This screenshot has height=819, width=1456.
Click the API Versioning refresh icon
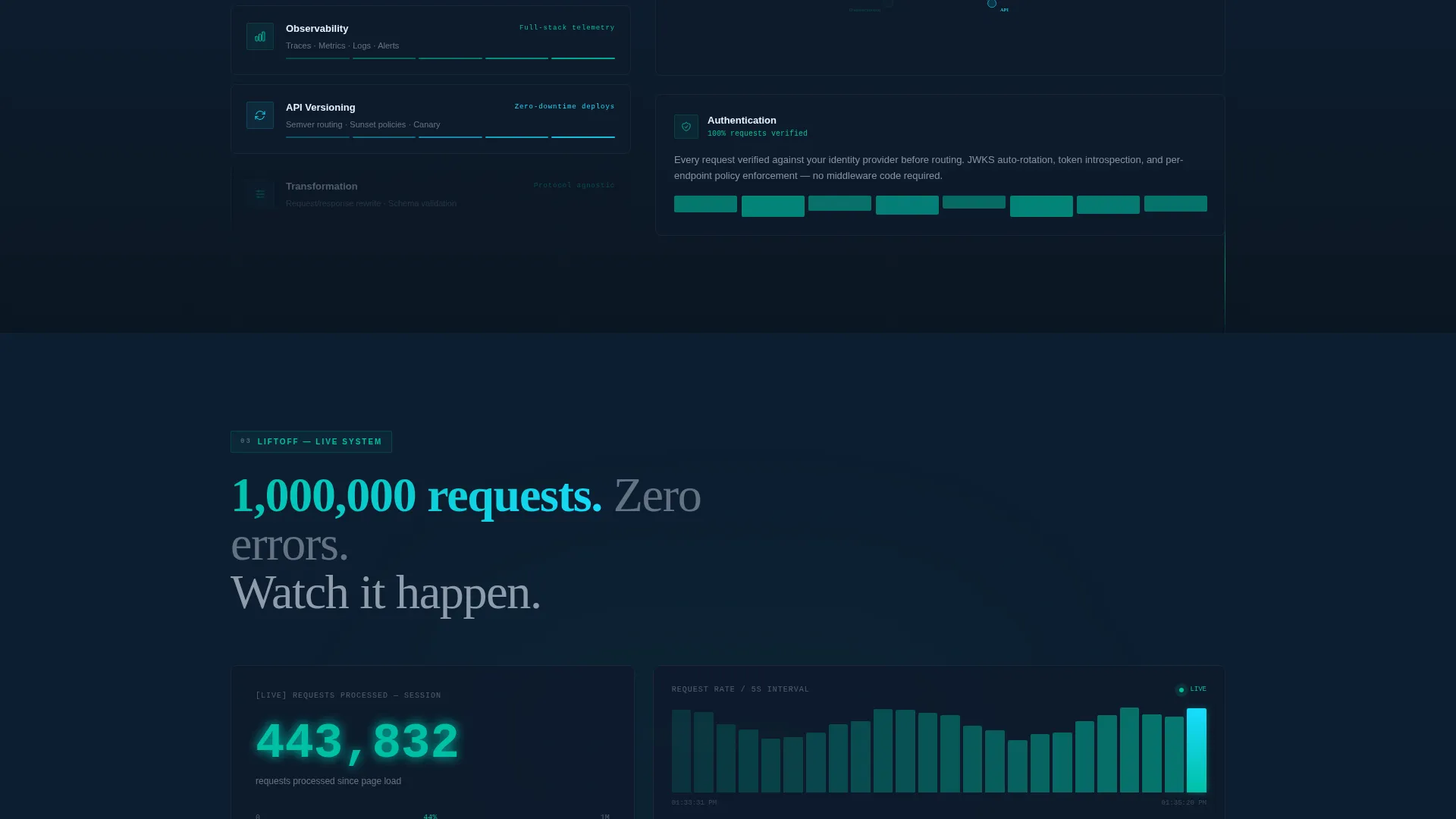(x=260, y=115)
